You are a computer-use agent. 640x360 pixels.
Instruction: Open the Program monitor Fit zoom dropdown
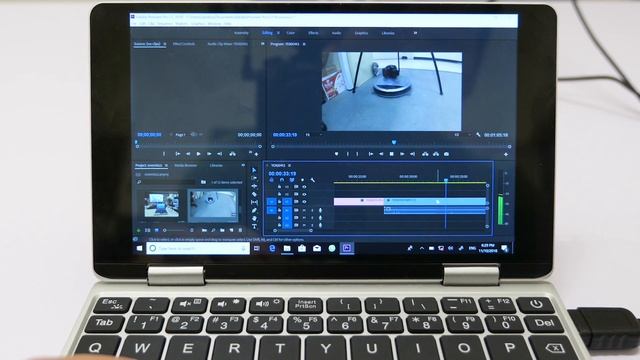pos(313,135)
